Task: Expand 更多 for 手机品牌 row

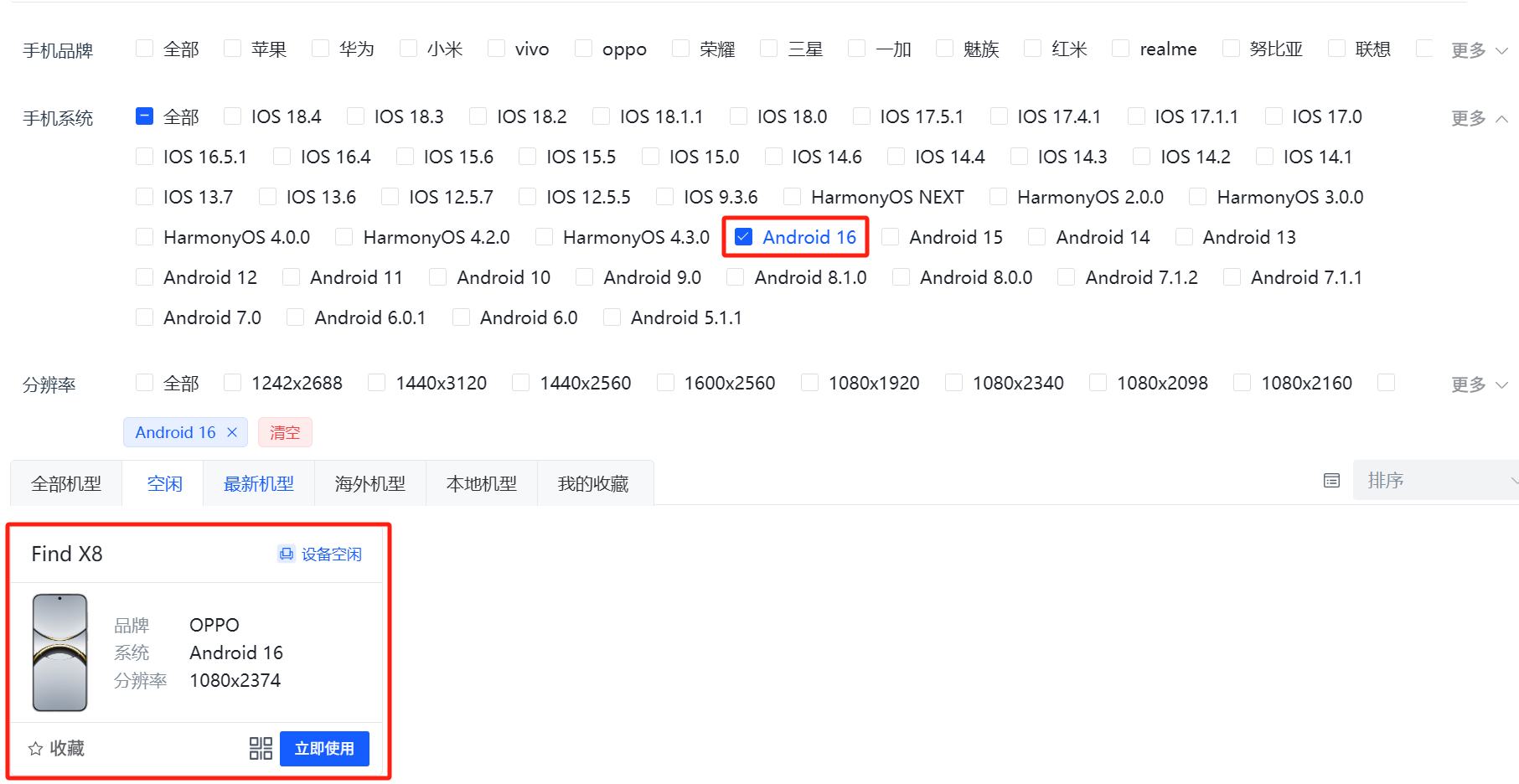Action: tap(1480, 50)
